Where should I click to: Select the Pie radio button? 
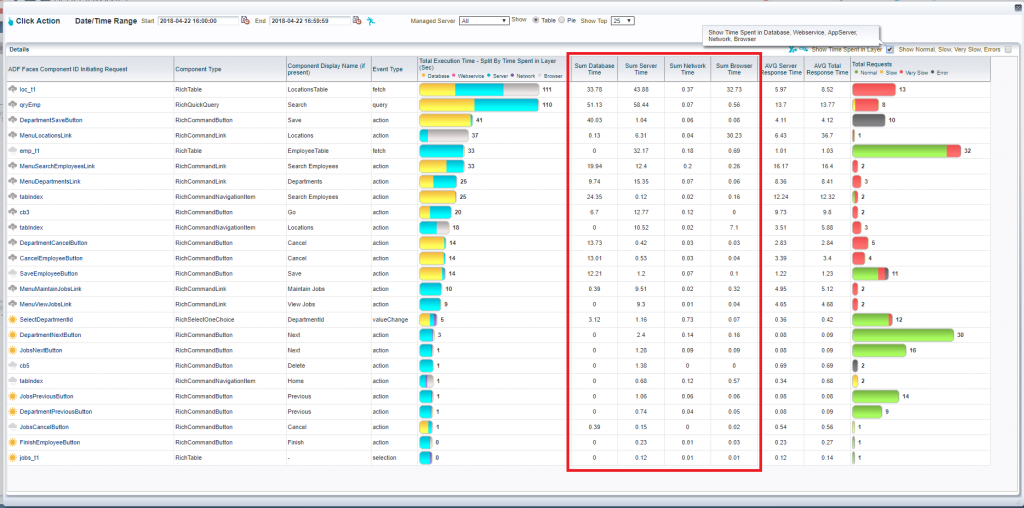pos(562,20)
